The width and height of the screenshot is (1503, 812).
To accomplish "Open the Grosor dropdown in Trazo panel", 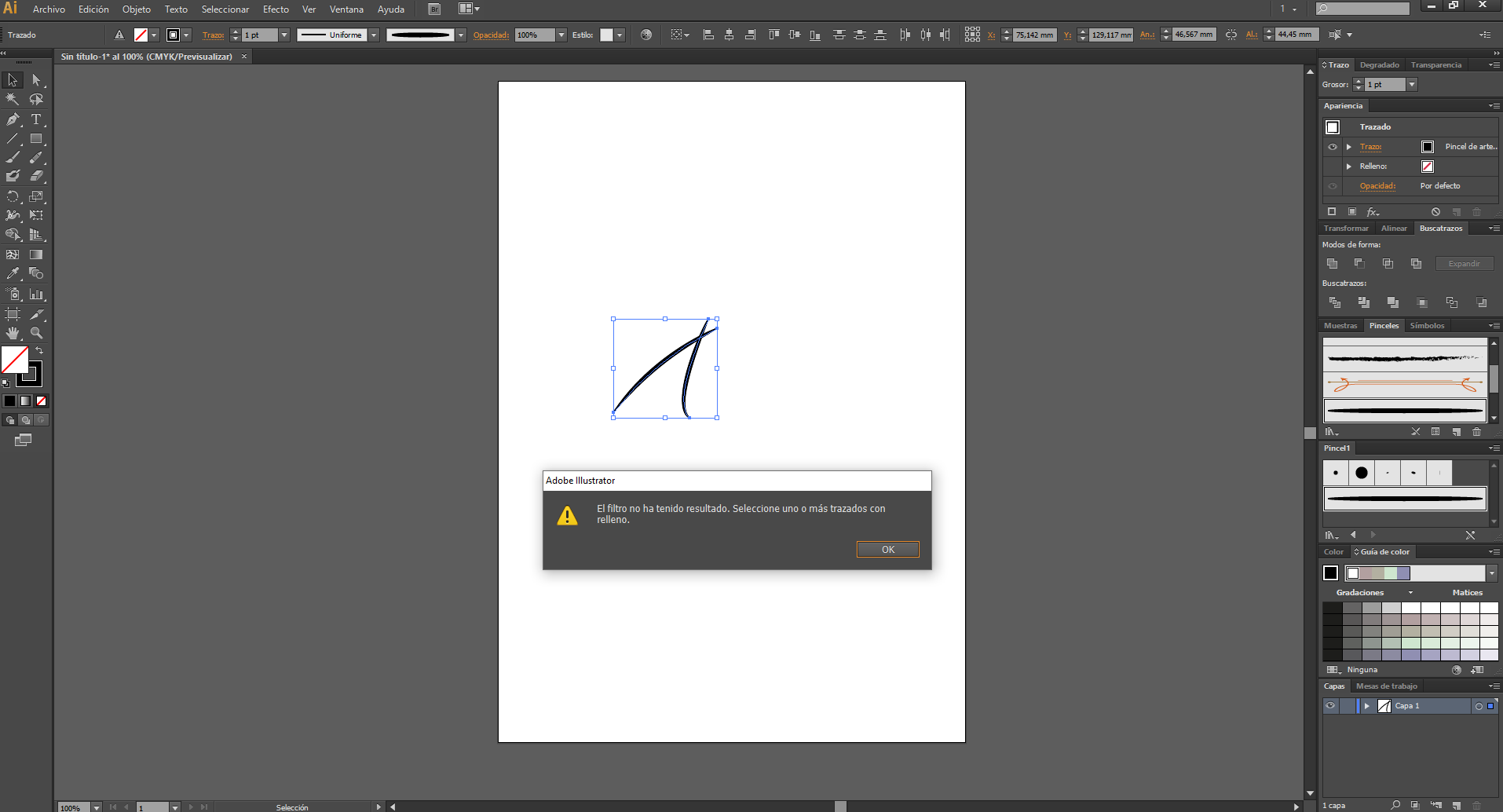I will 1412,85.
